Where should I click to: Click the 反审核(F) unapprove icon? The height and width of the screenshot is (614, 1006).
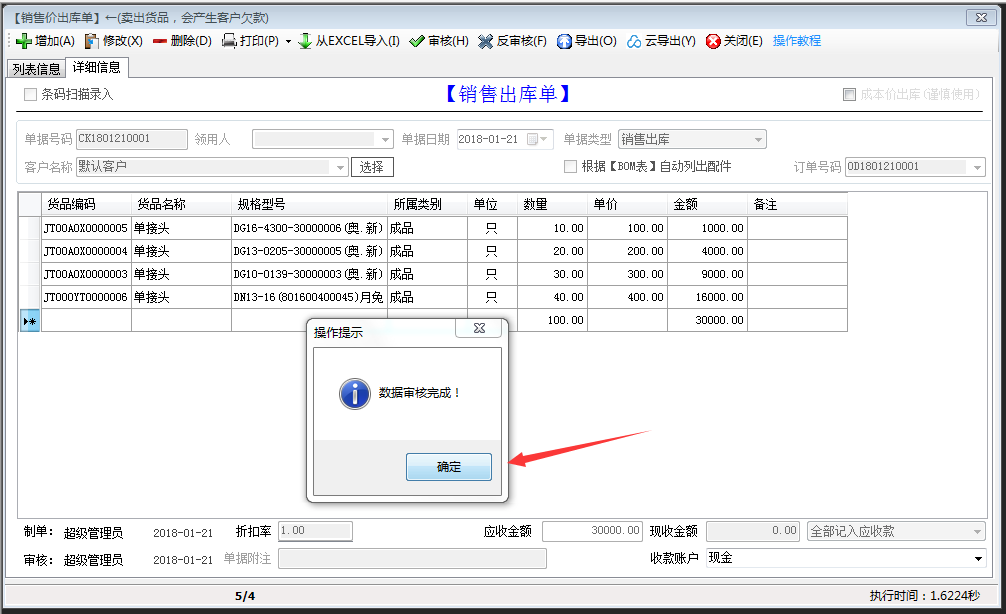click(486, 41)
